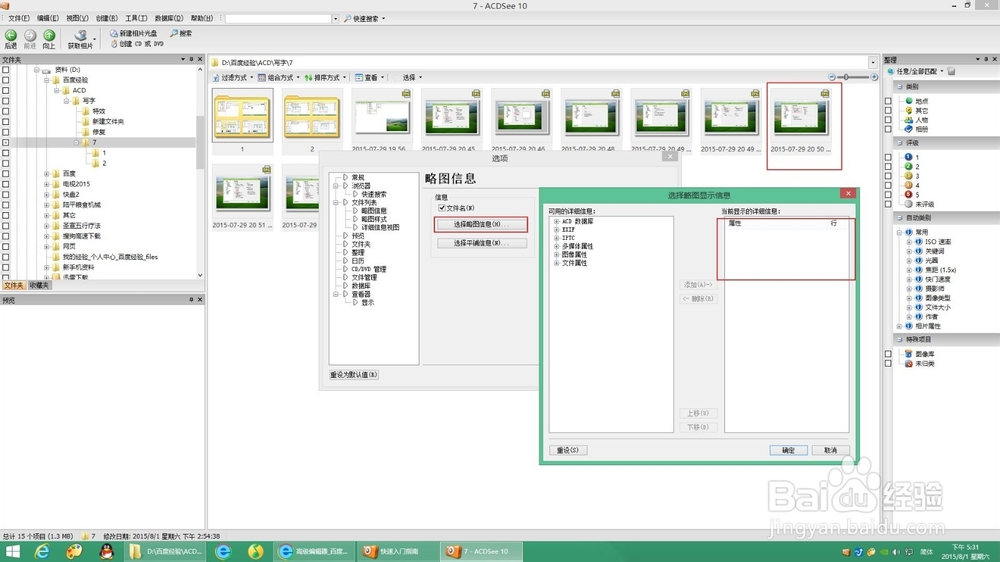Click 确定 in the thumbnail info dialog
The image size is (1000, 562).
pyautogui.click(x=788, y=450)
